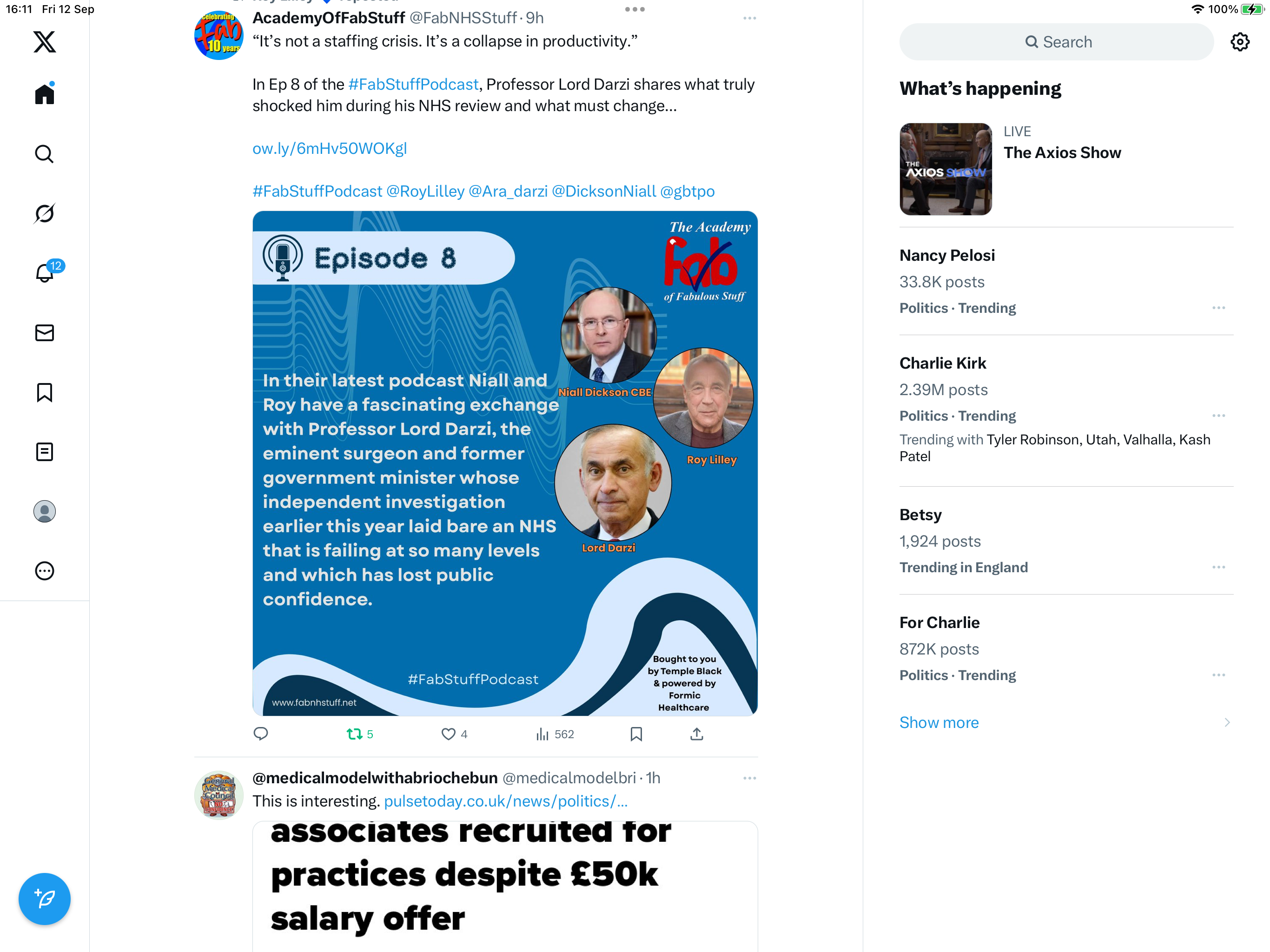Open the Messages envelope icon
Image resolution: width=1270 pixels, height=952 pixels.
44,332
